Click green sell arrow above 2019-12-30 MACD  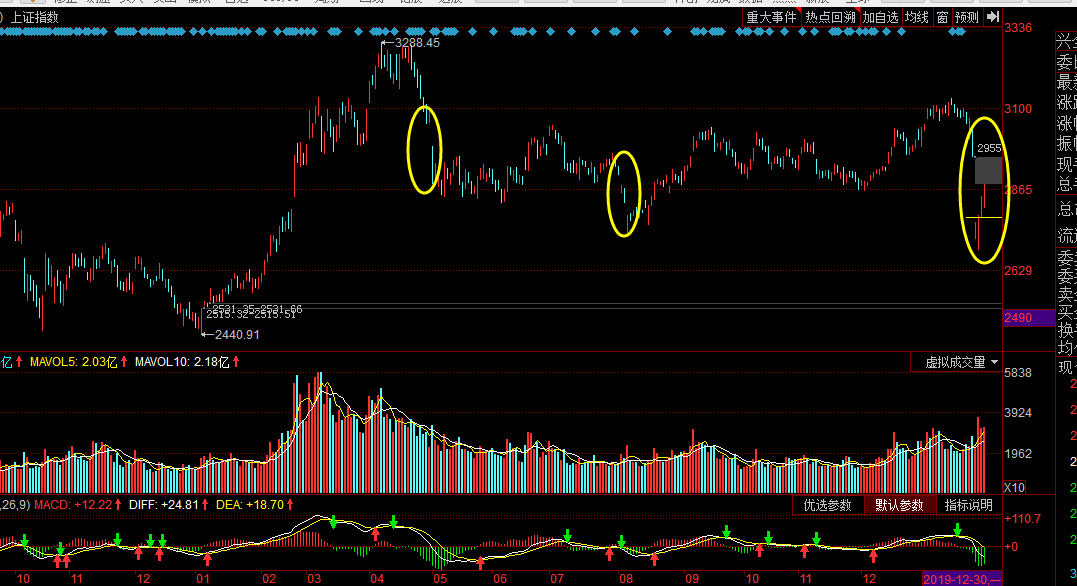pyautogui.click(x=957, y=530)
